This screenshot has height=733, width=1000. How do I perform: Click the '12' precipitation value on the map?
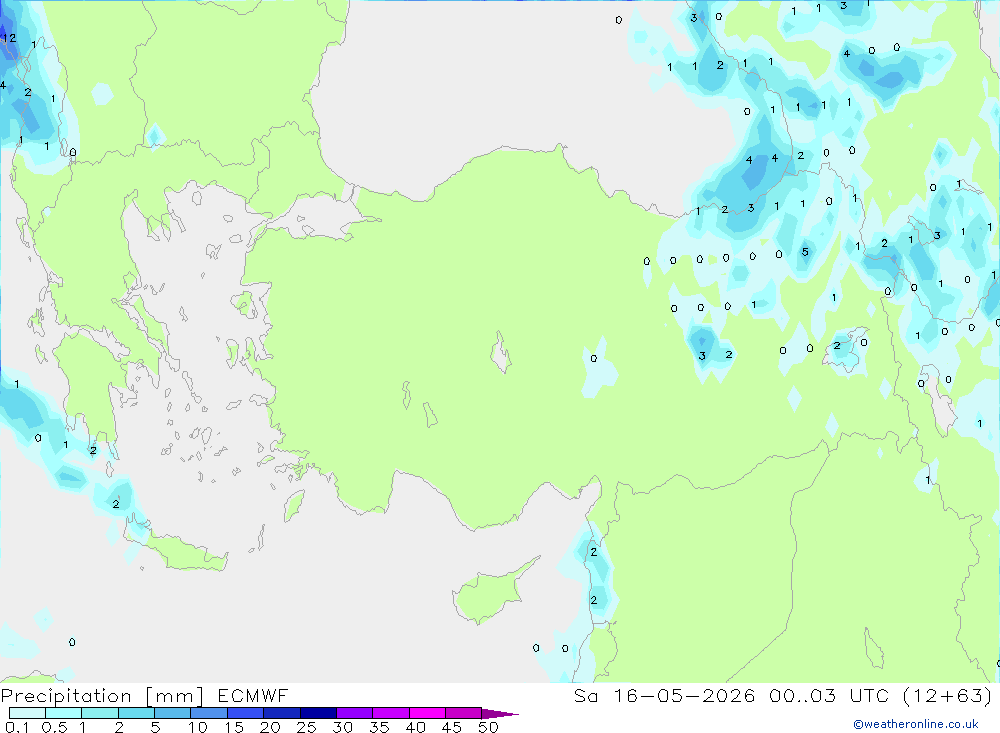(9, 38)
